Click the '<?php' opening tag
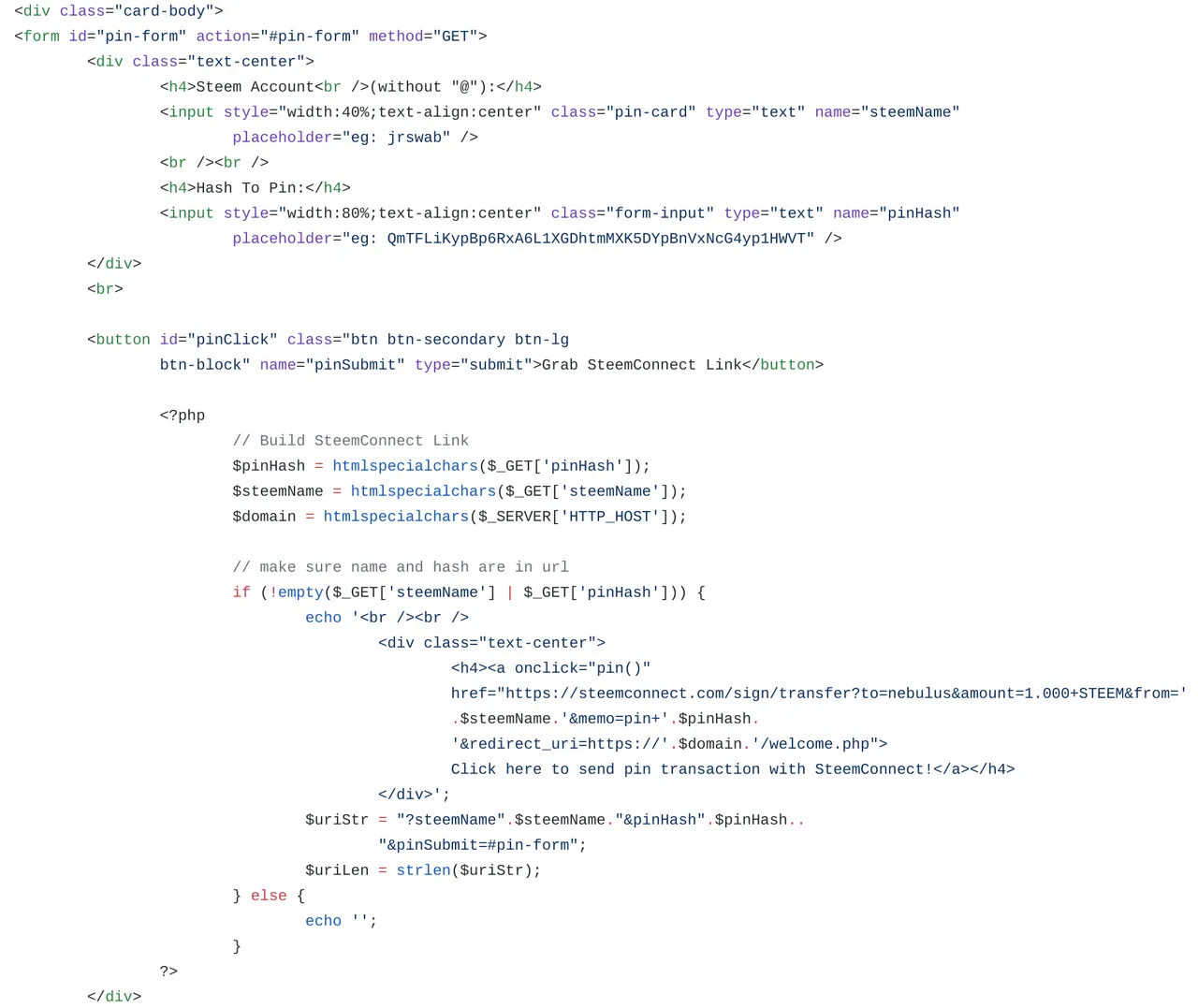Screen dimensions: 1198x1008 pyautogui.click(x=183, y=416)
